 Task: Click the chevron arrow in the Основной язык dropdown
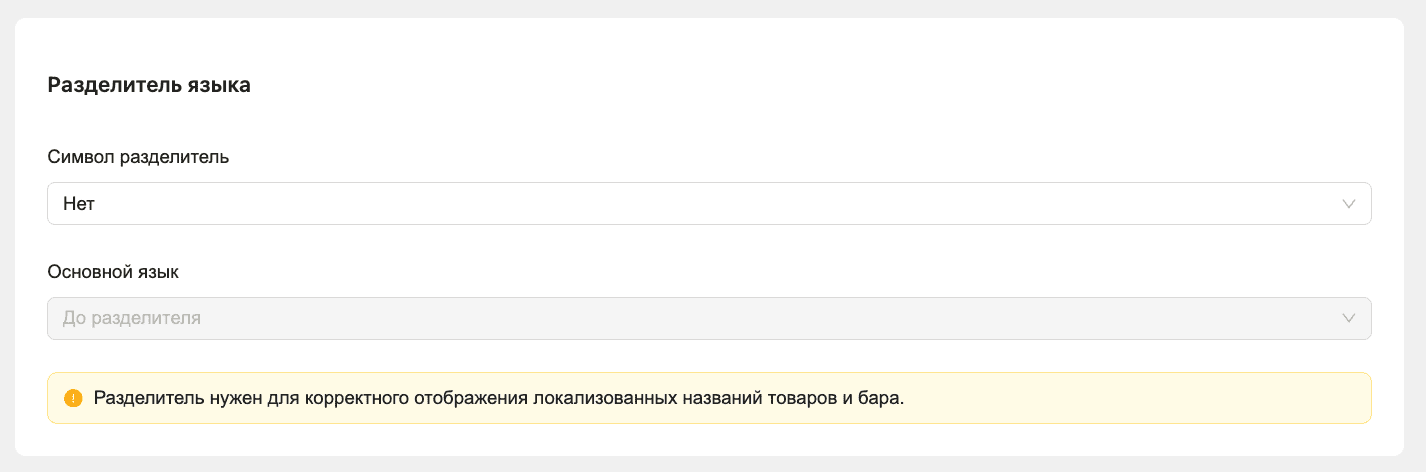click(x=1349, y=319)
